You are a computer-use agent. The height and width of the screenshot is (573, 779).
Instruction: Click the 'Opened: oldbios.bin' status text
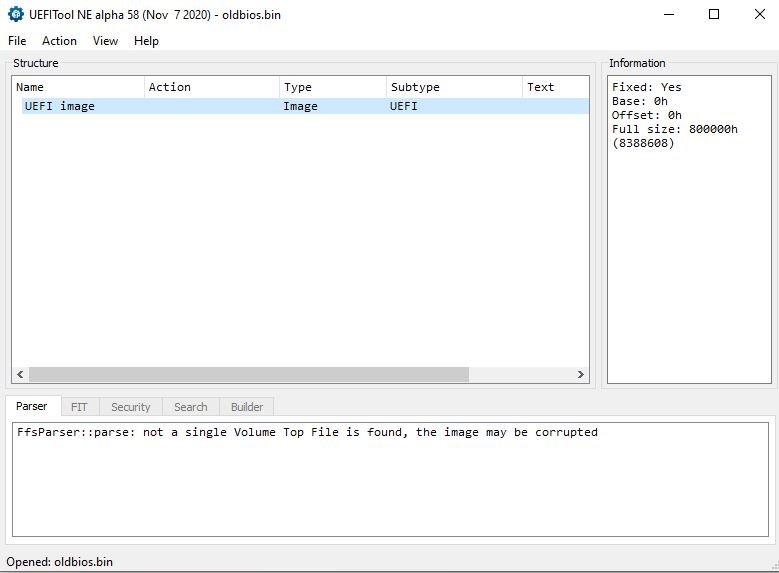60,562
